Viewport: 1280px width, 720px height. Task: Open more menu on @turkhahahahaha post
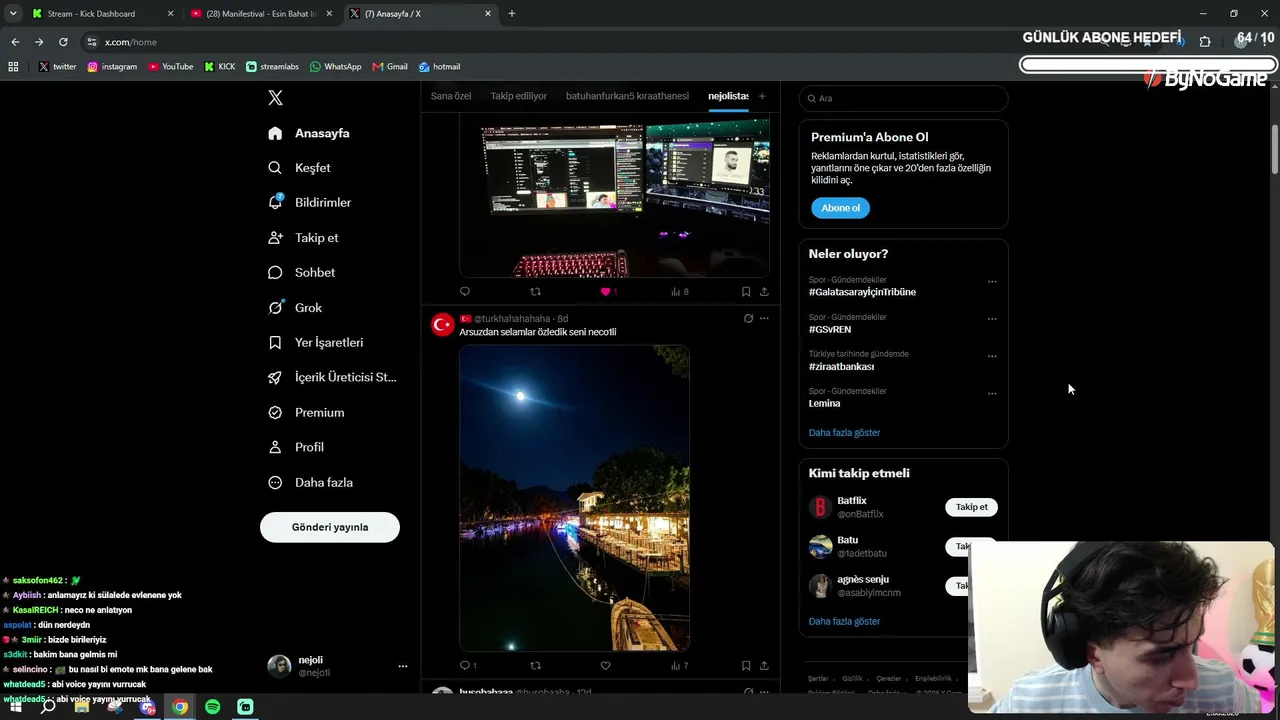tap(764, 319)
